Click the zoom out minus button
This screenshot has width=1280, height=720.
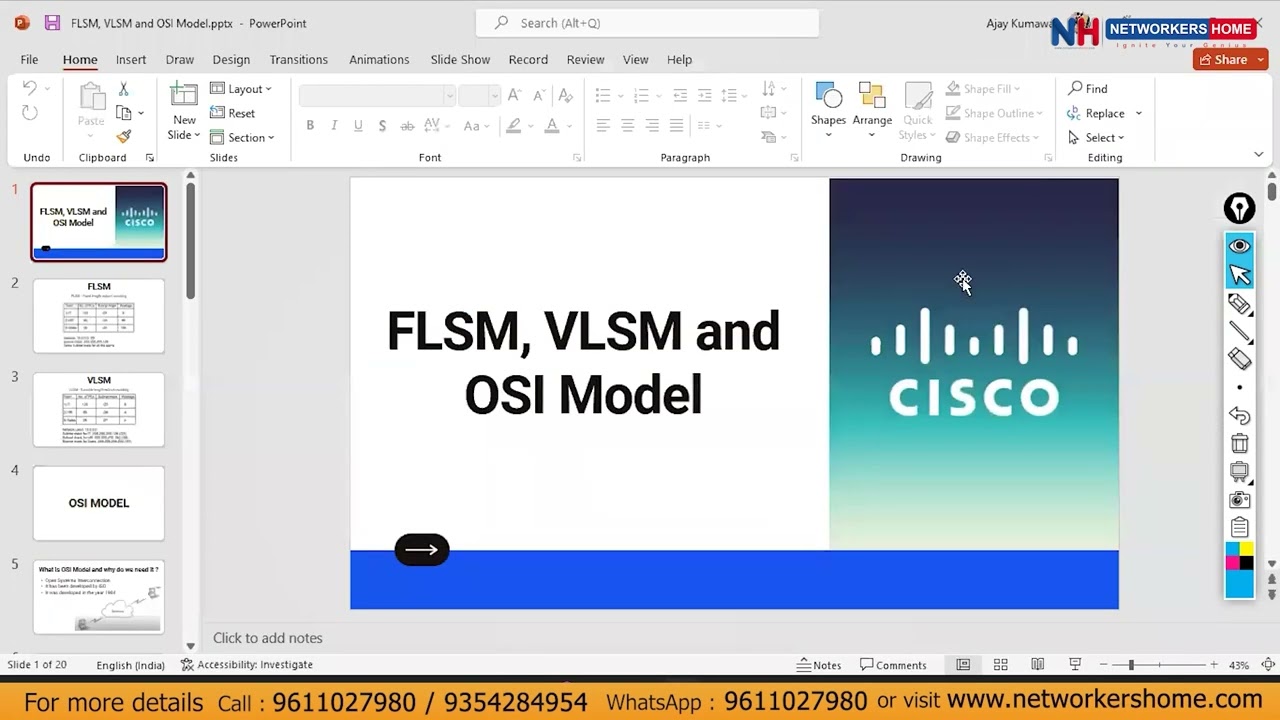pyautogui.click(x=1103, y=665)
